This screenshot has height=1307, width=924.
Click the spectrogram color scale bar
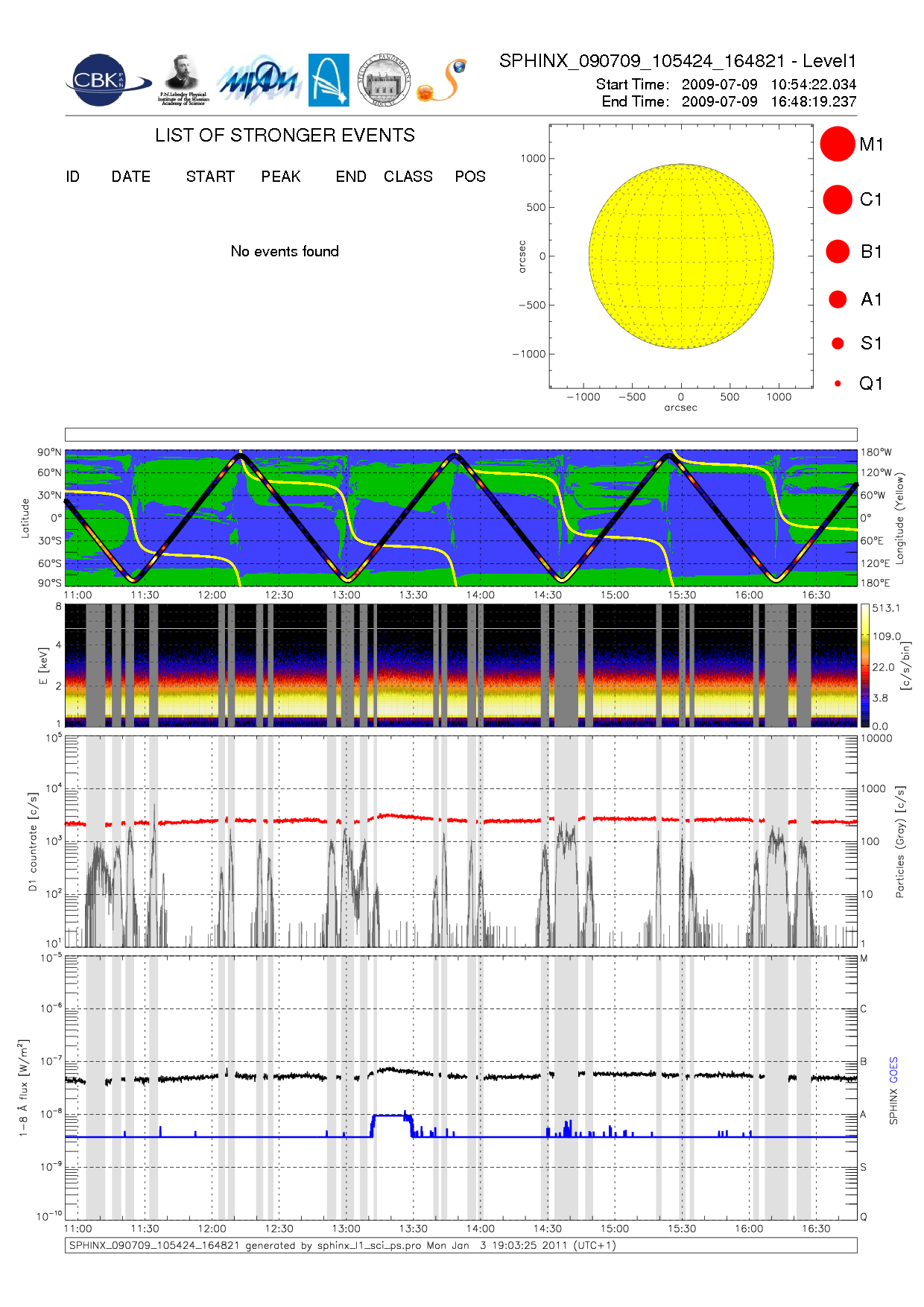pyautogui.click(x=864, y=665)
